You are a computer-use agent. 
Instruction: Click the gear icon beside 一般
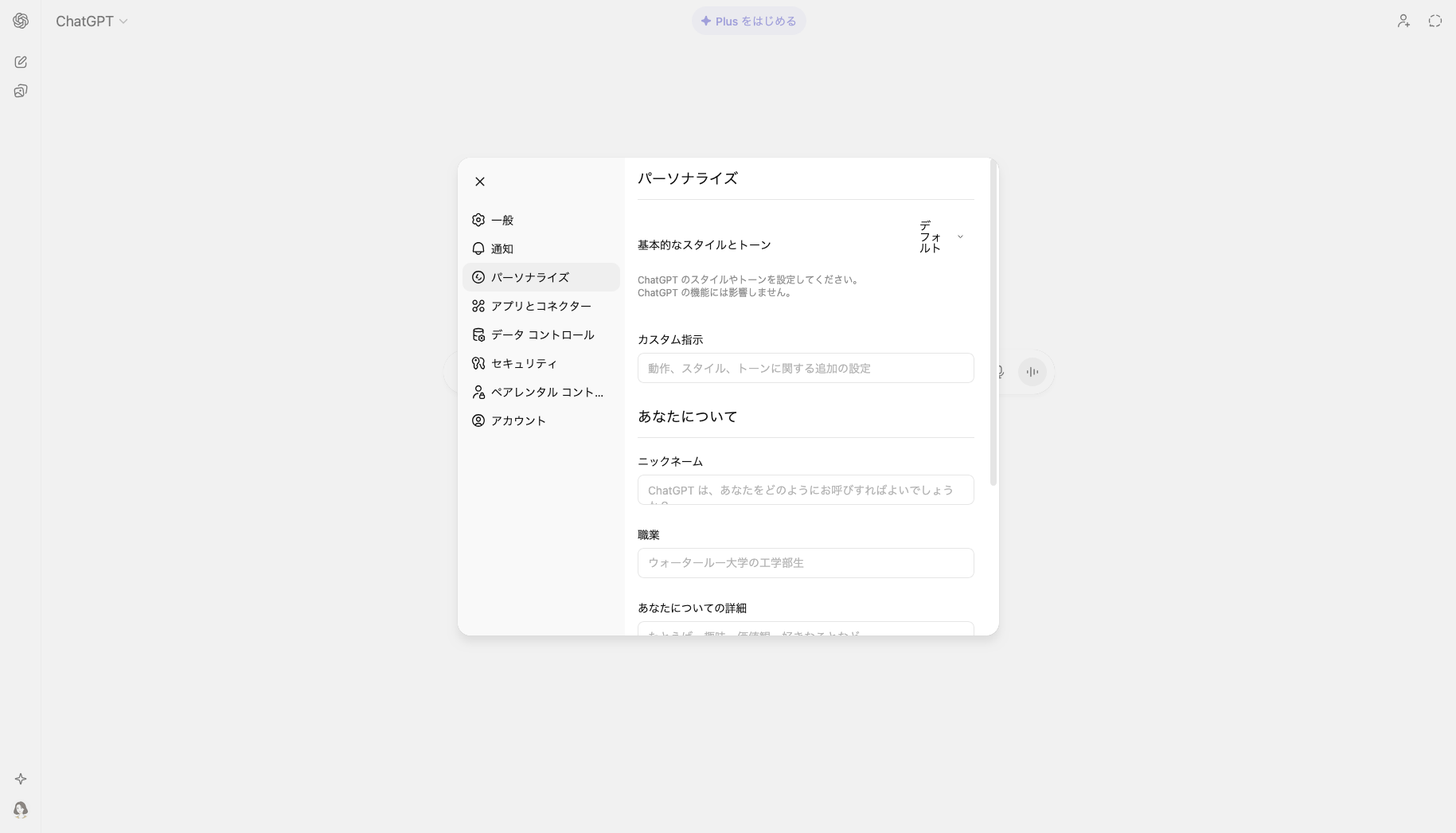[x=478, y=220]
